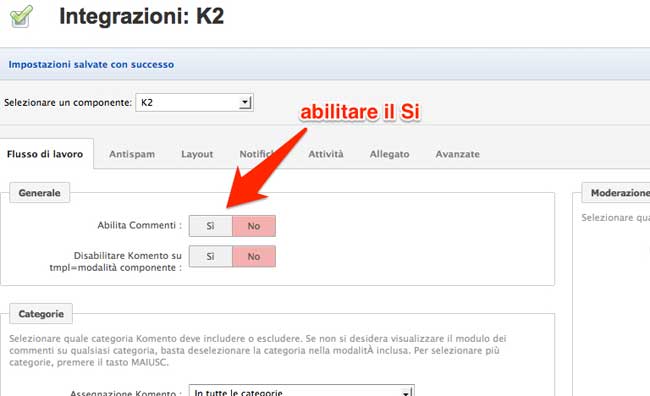Click the green checkmark Integrazioni icon
650x396 pixels.
[x=21, y=16]
